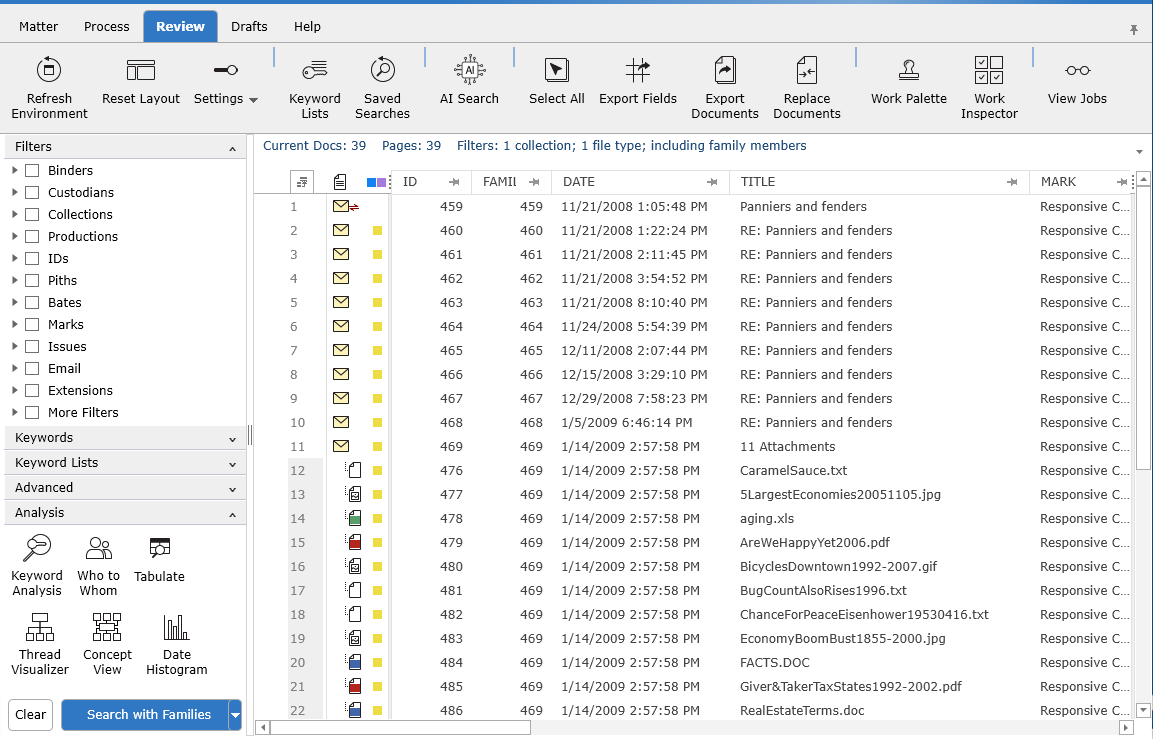1153x739 pixels.
Task: Click the document type column icon
Action: [340, 182]
